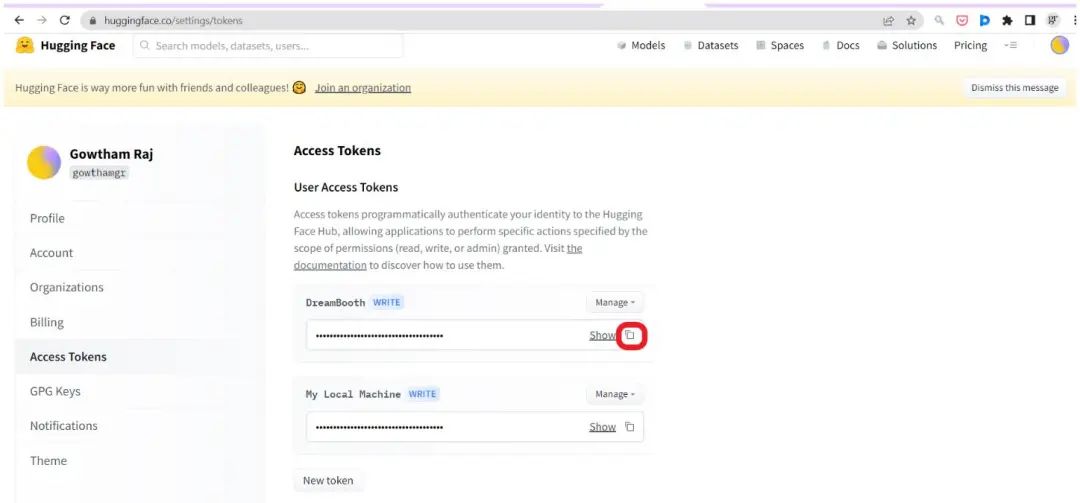Open the extensions puzzle menu

pos(1007,21)
